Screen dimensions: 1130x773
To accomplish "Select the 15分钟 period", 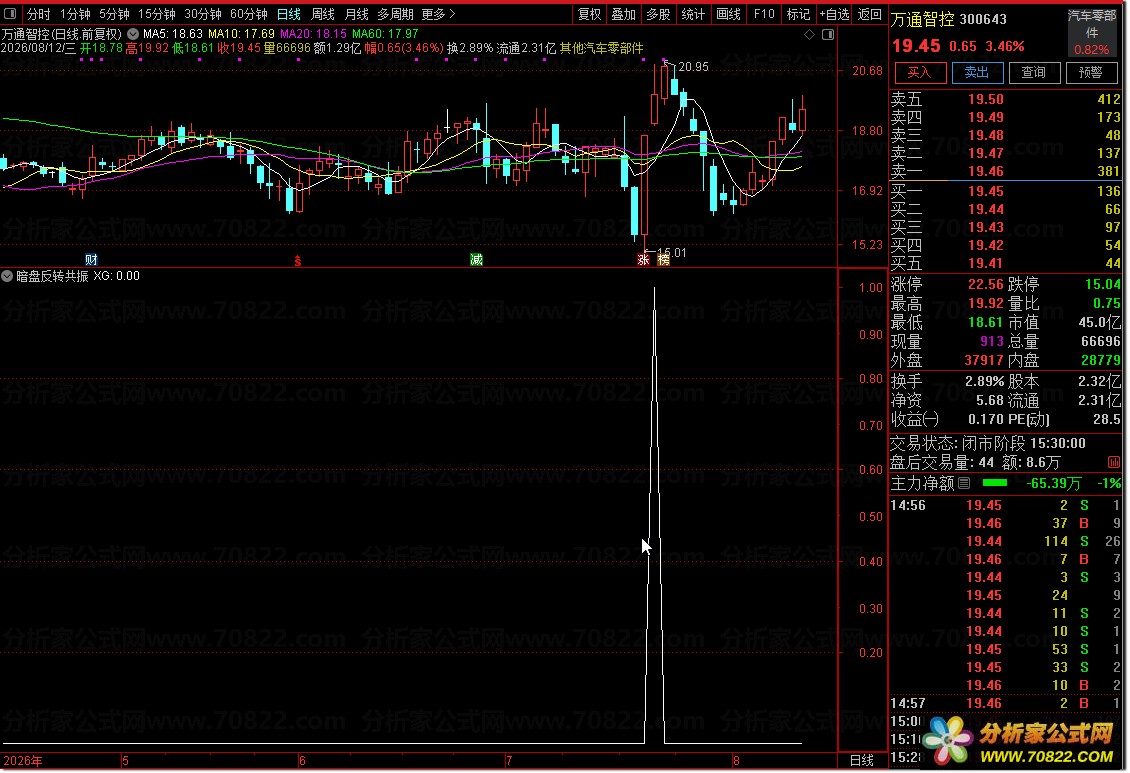I will tap(156, 14).
